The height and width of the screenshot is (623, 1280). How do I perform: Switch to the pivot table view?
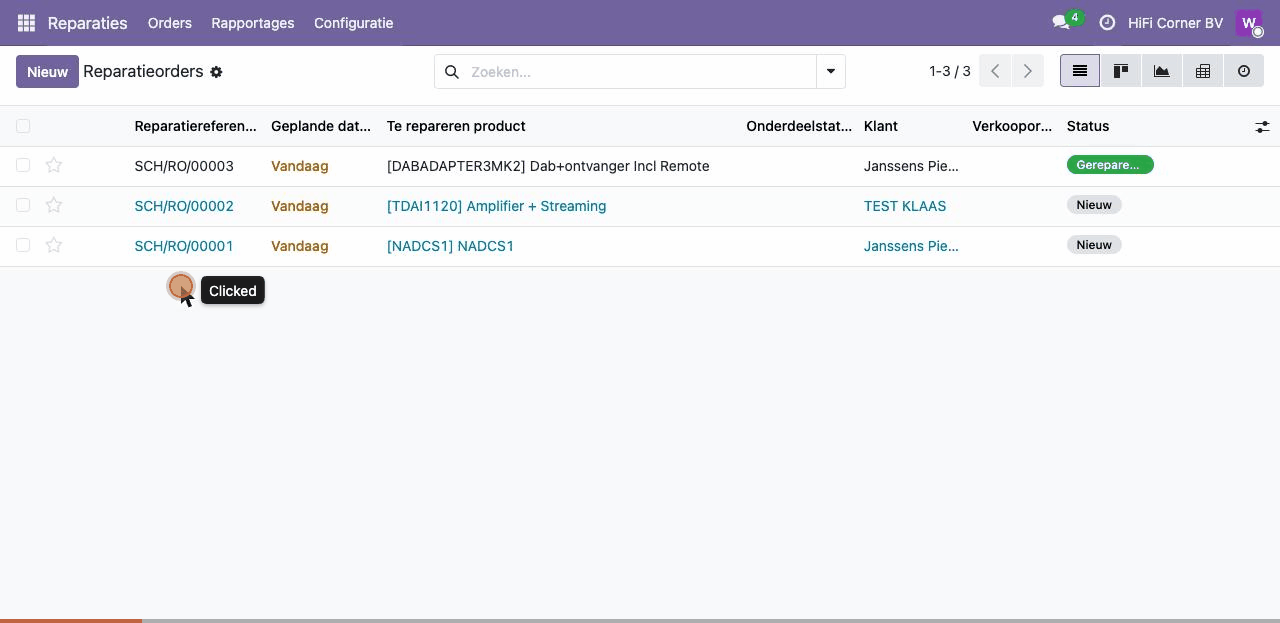coord(1203,71)
